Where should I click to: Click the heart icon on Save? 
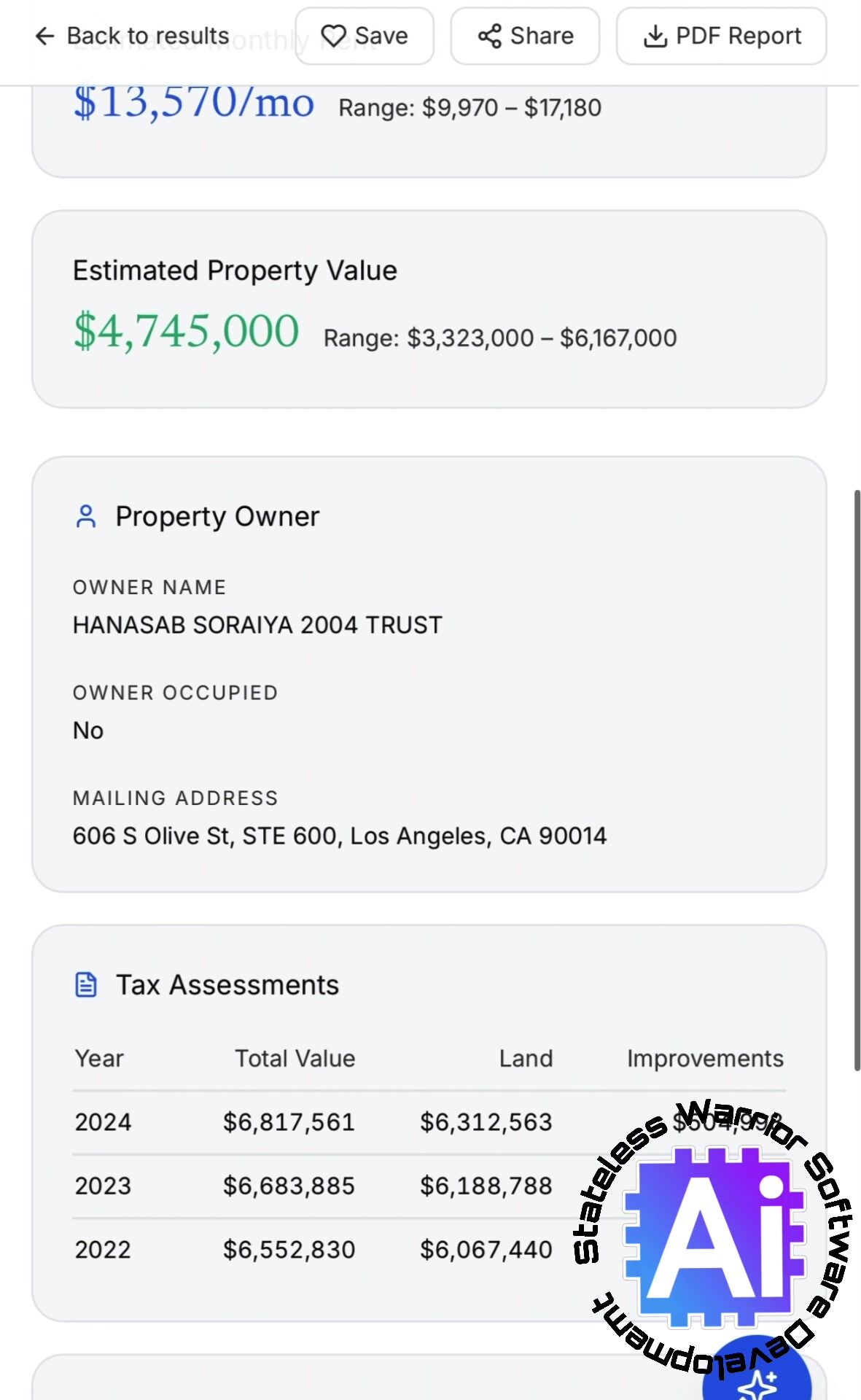tap(334, 36)
